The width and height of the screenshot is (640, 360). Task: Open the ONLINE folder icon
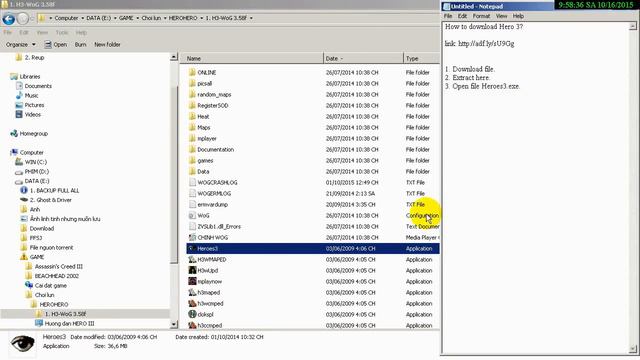[x=192, y=72]
